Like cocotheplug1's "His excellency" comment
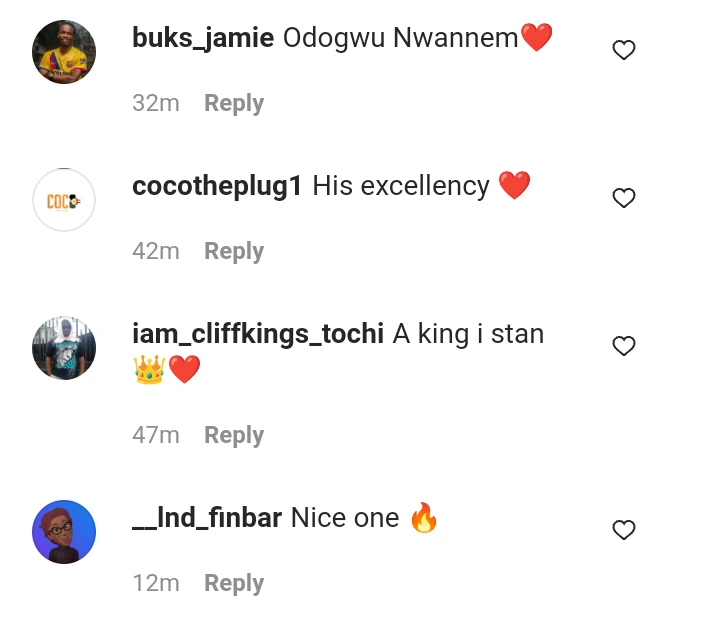Viewport: 720px width, 622px height. point(623,198)
